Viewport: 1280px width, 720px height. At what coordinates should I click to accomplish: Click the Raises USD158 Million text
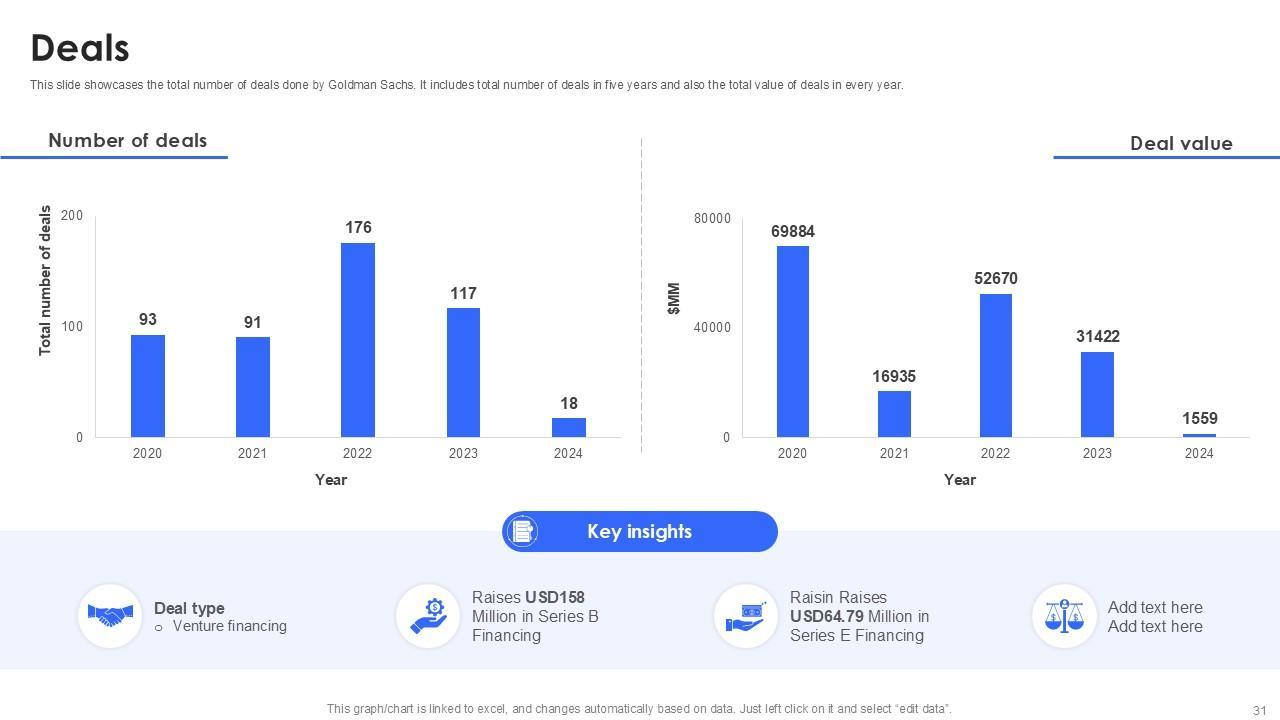[535, 616]
